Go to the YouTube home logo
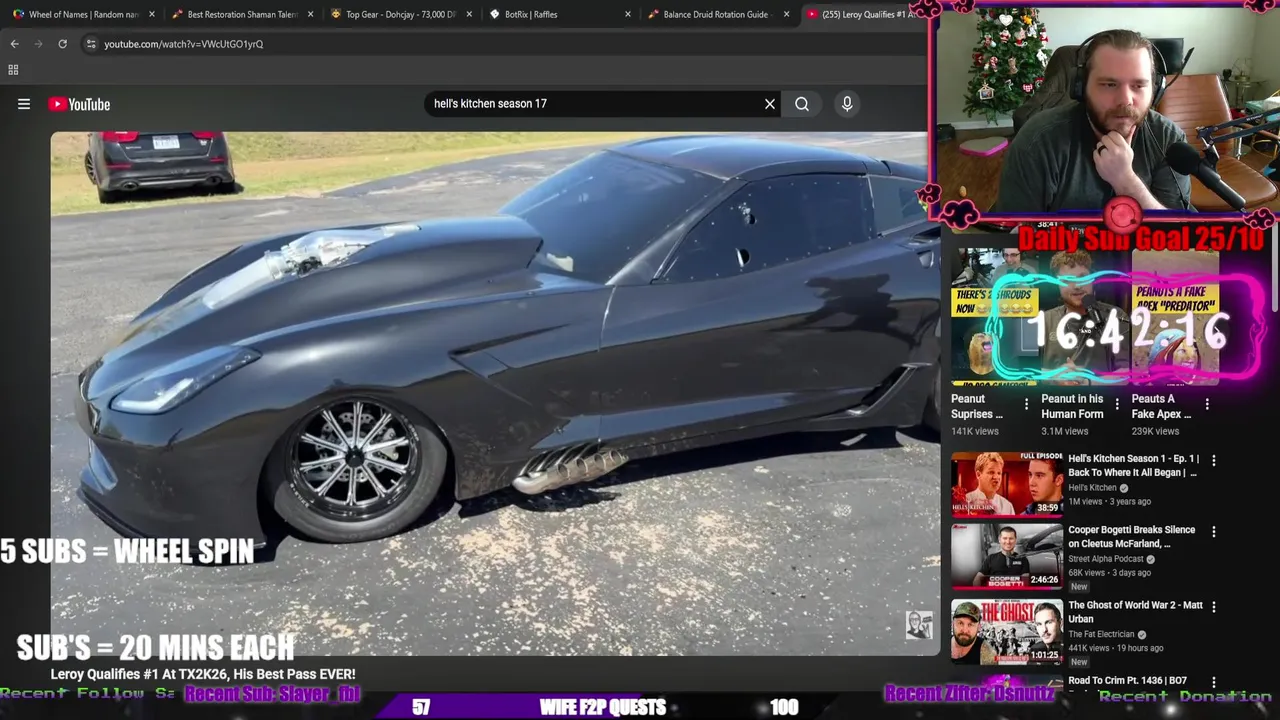The image size is (1280, 720). [79, 104]
